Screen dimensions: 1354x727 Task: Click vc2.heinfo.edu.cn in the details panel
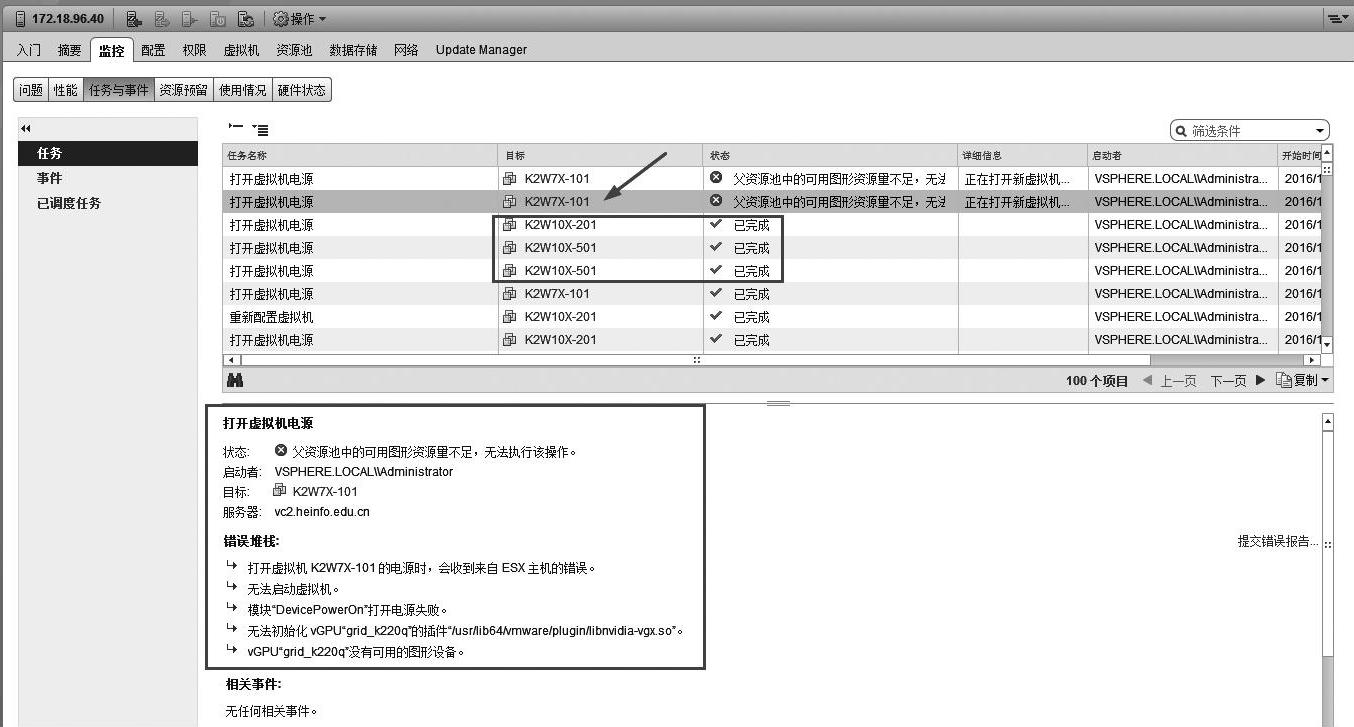(x=322, y=512)
